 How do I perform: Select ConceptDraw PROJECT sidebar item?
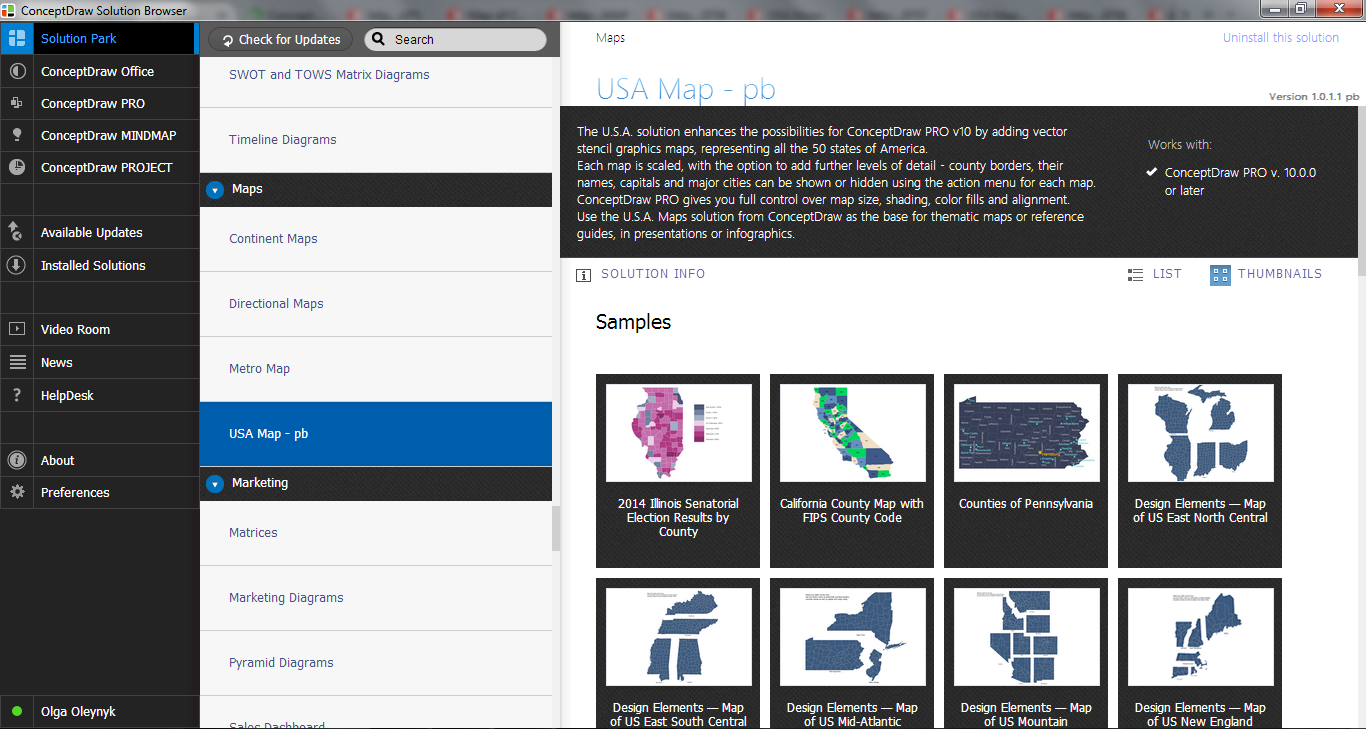(x=98, y=168)
